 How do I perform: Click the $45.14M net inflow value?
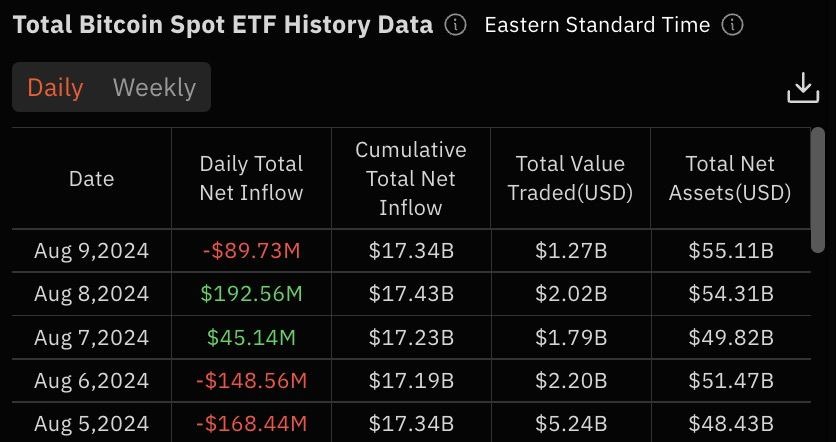251,337
